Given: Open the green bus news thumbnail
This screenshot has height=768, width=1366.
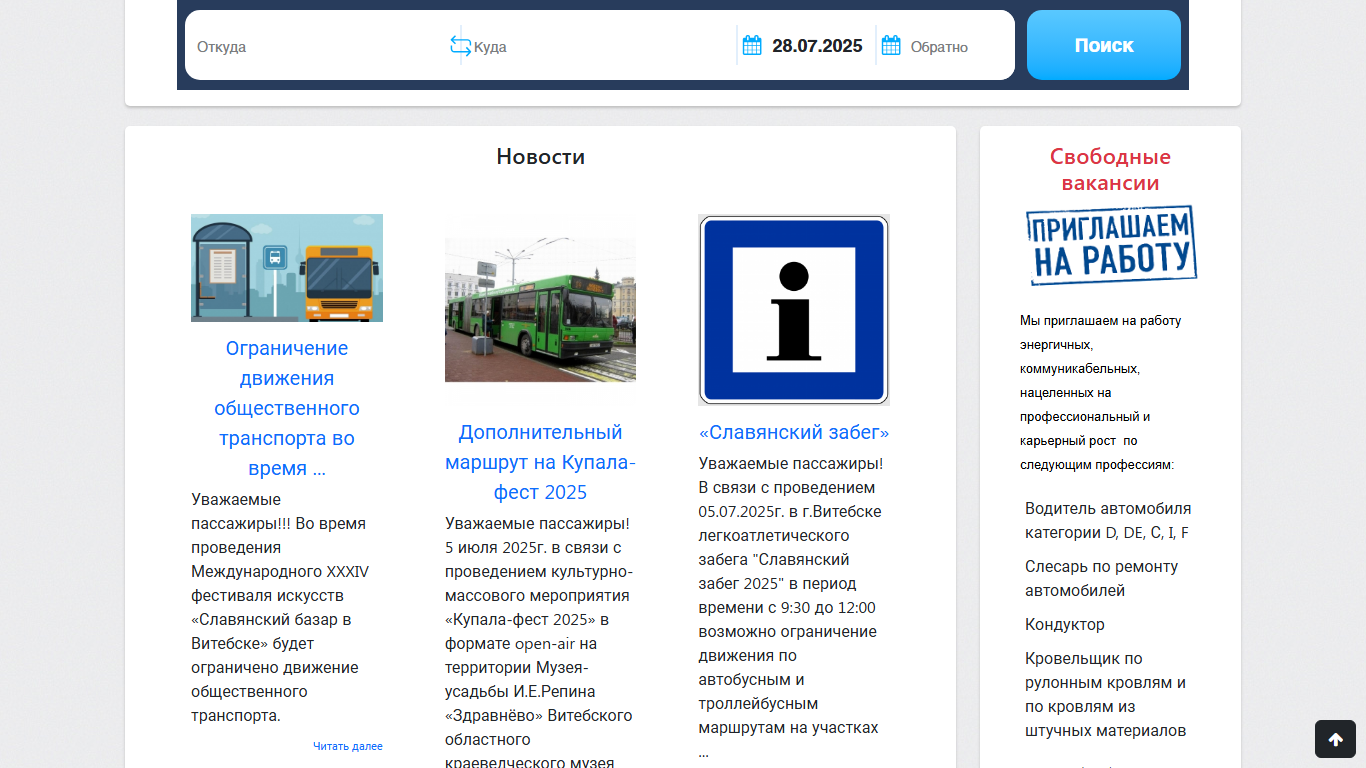Looking at the screenshot, I should (x=540, y=310).
